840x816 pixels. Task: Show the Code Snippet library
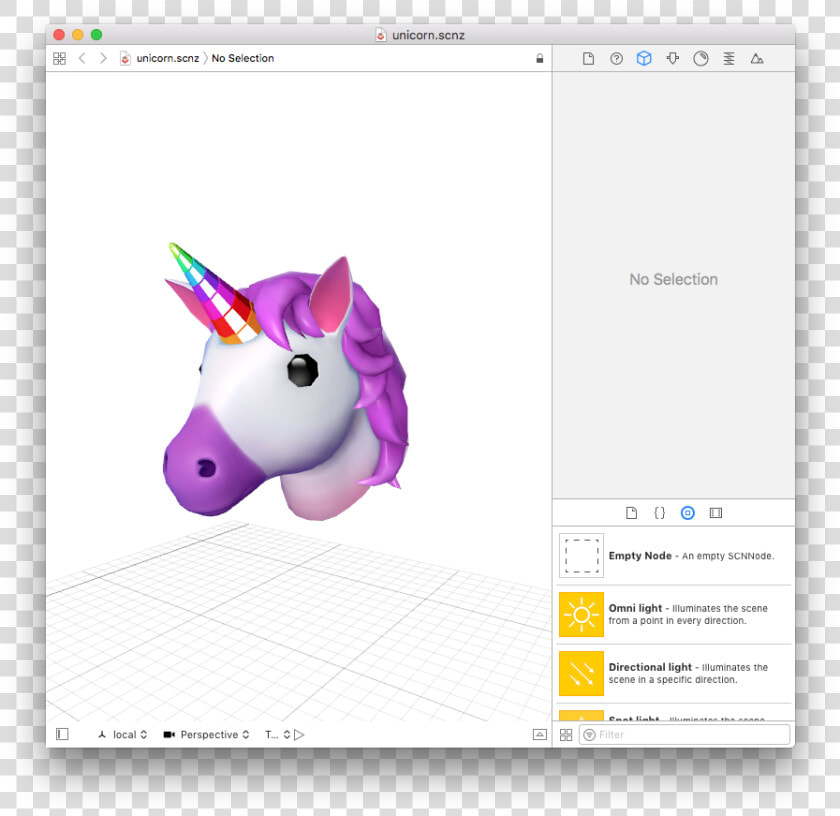tap(659, 513)
